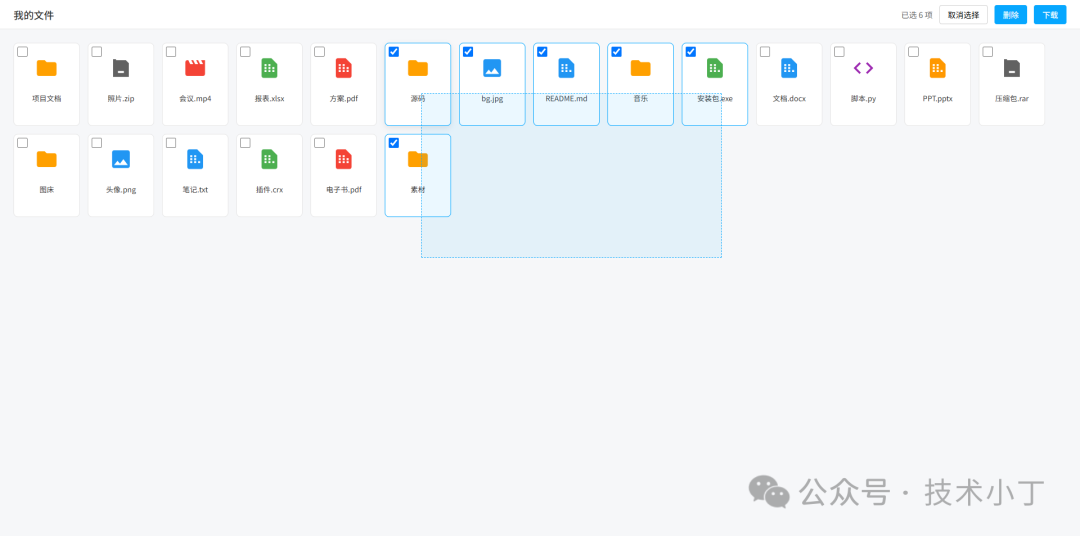Click the 方案.pdf red document icon
This screenshot has height=536, width=1080.
point(343,68)
